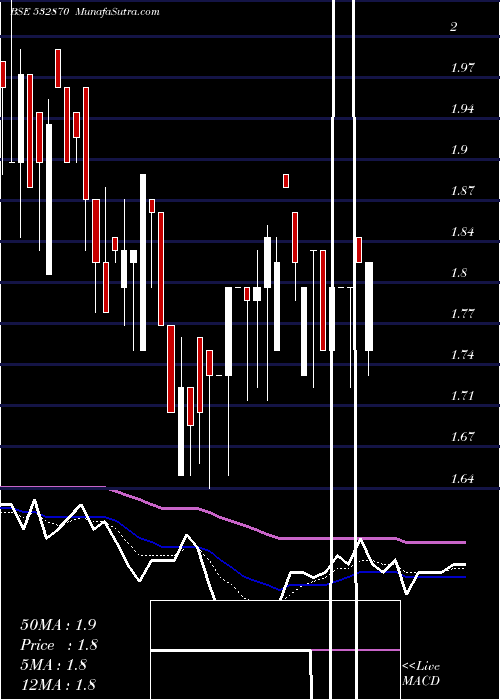Click the '12MA : 1.8' readout
Screen dimensions: 500x700
pos(58,685)
